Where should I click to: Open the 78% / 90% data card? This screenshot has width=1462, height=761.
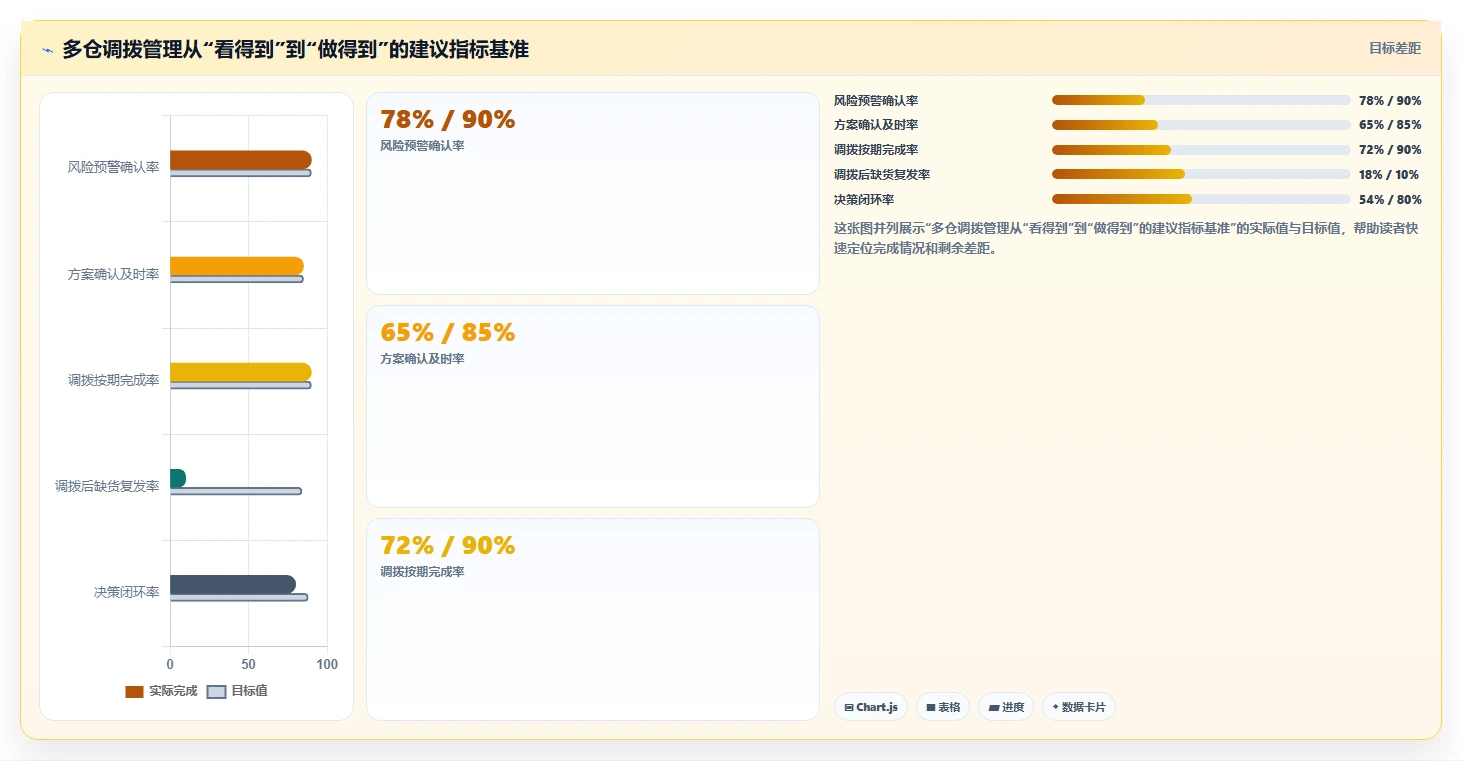[593, 193]
